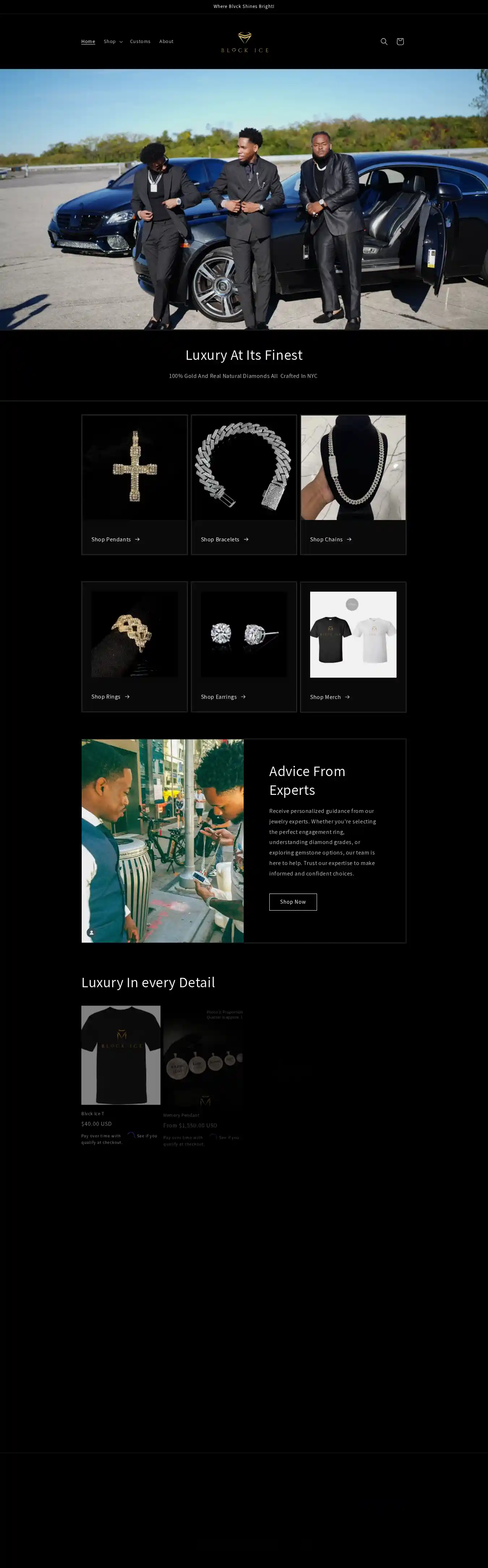Screen dimensions: 488x1568
Task: Click the arrow beside Shop Earrings
Action: 243,696
